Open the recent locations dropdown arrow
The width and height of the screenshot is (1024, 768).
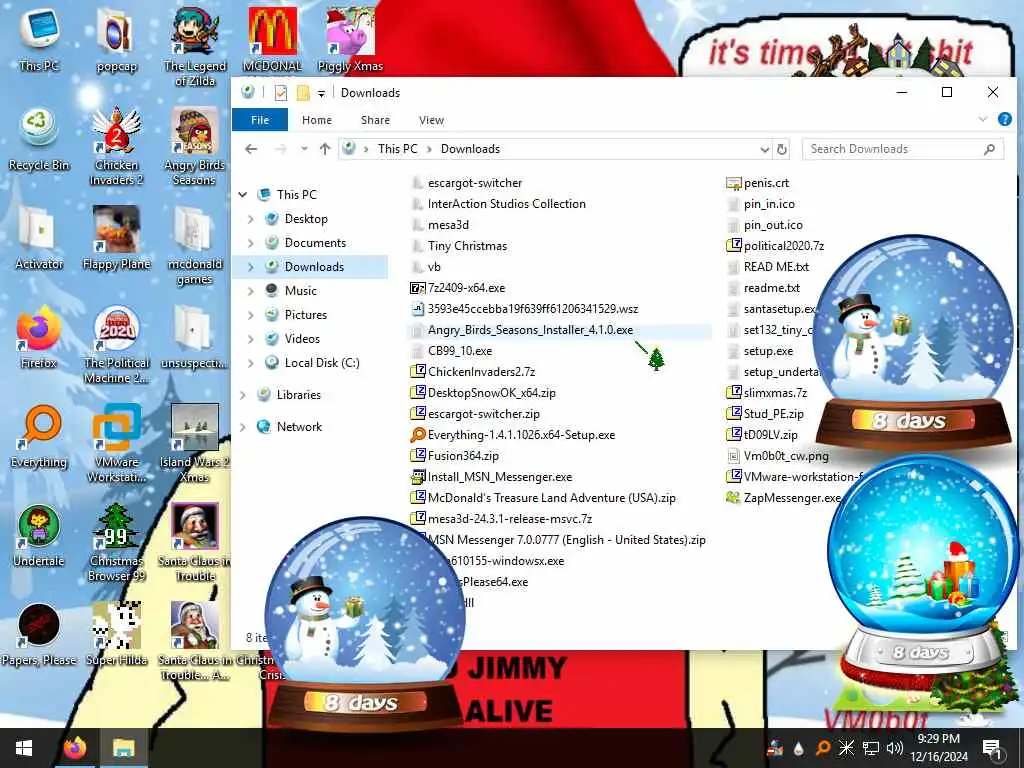pyautogui.click(x=304, y=149)
